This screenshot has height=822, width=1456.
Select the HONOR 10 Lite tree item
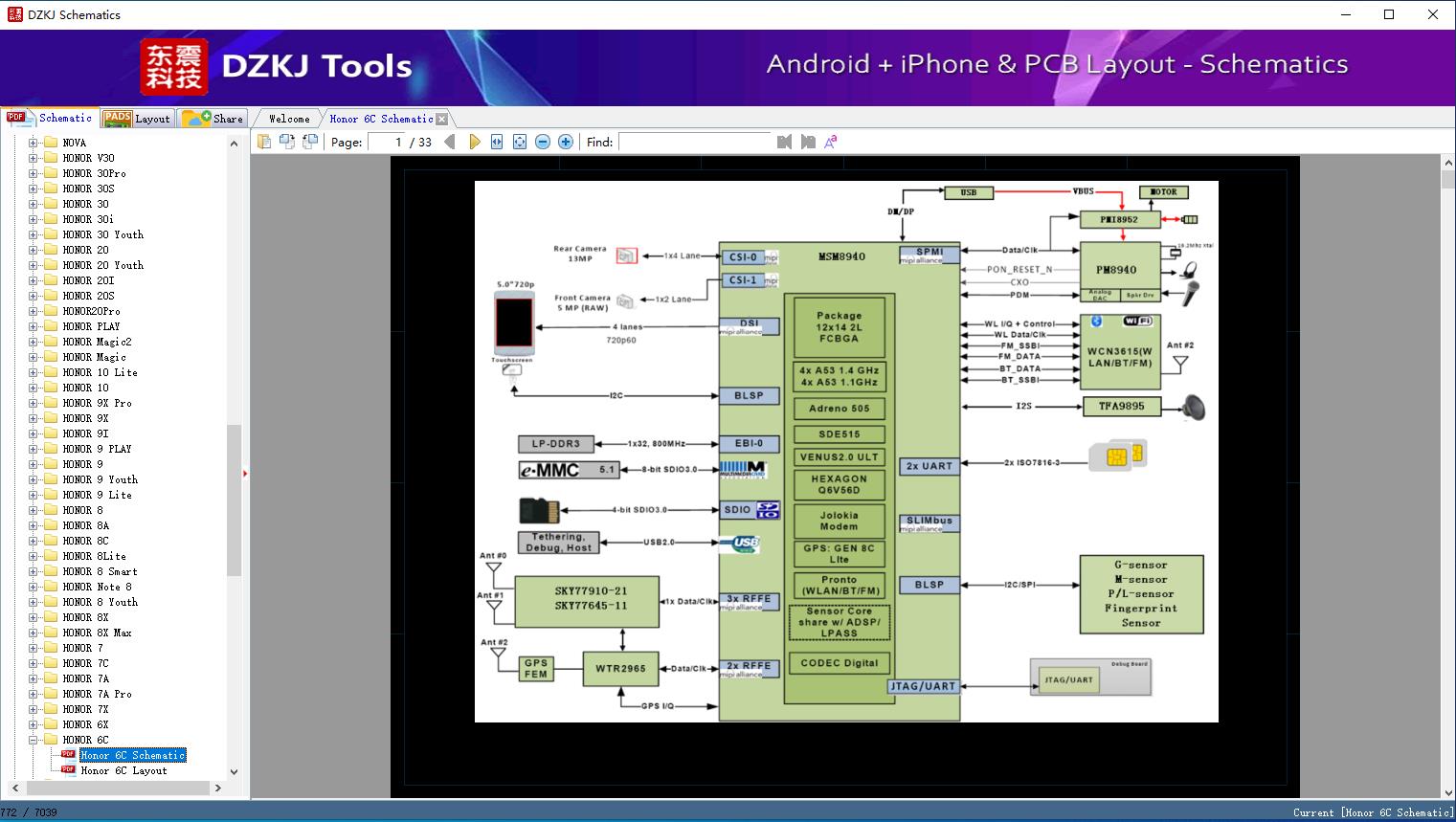tap(100, 372)
